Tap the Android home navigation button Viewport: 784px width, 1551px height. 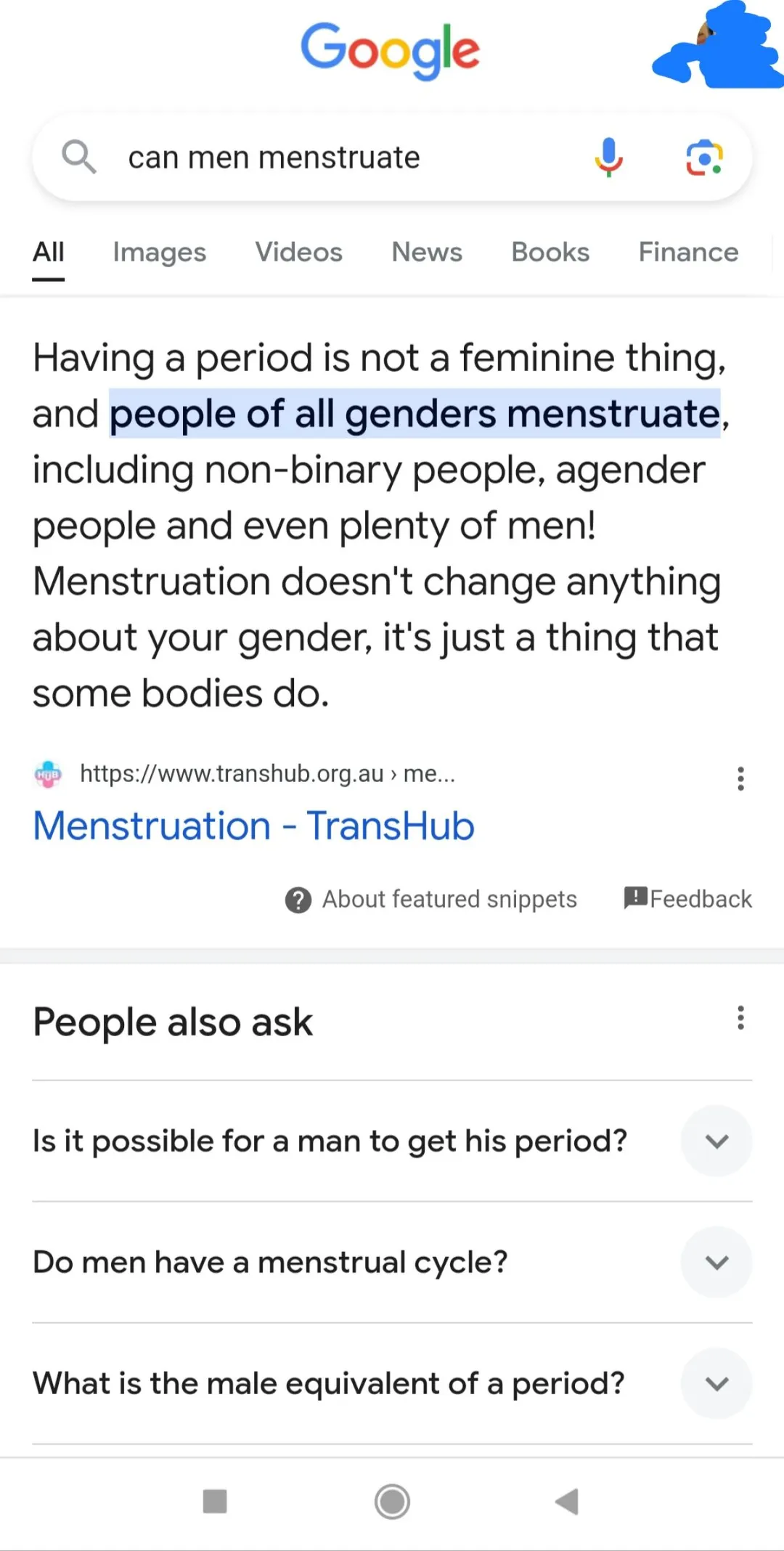391,1502
